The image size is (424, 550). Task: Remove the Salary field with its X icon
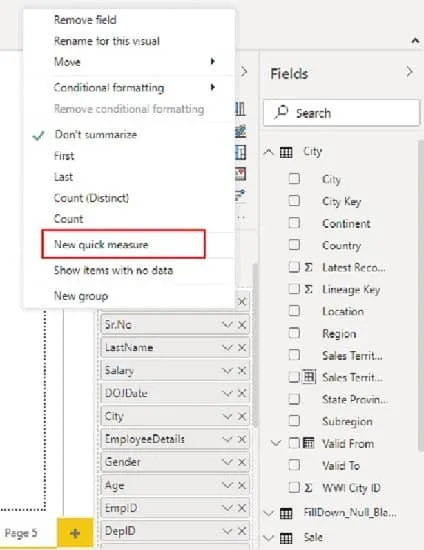pyautogui.click(x=242, y=371)
